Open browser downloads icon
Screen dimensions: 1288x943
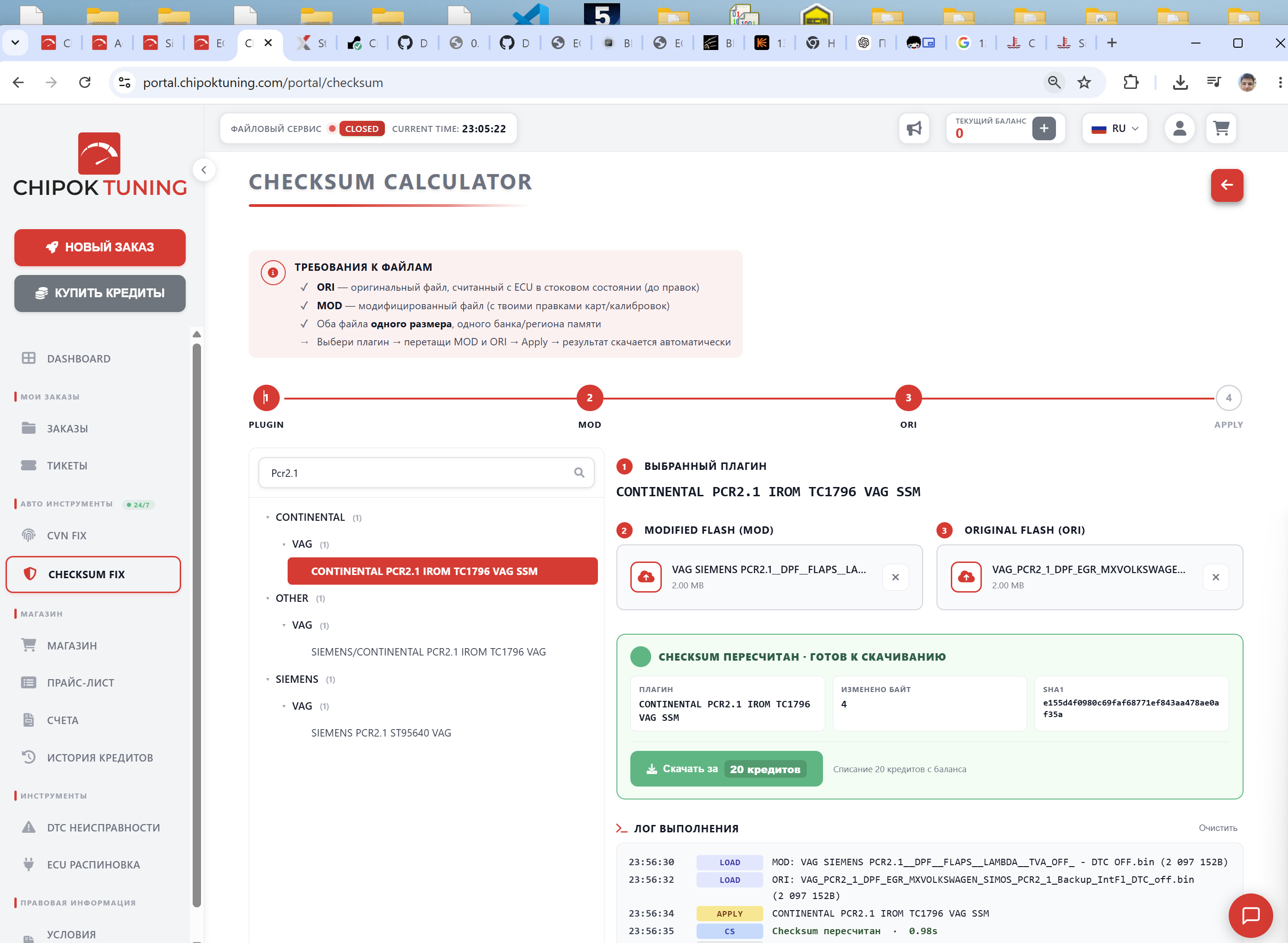click(1180, 82)
